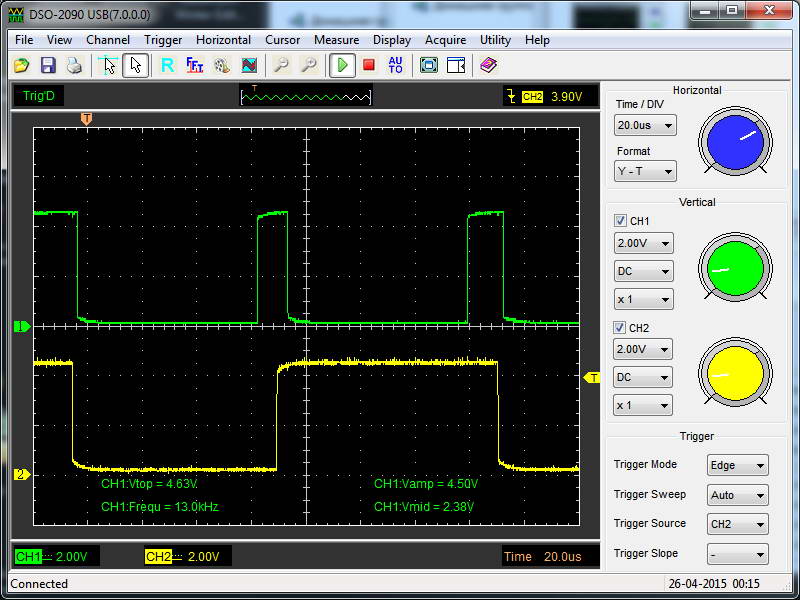800x600 pixels.
Task: Open the Acquire menu
Action: point(445,40)
